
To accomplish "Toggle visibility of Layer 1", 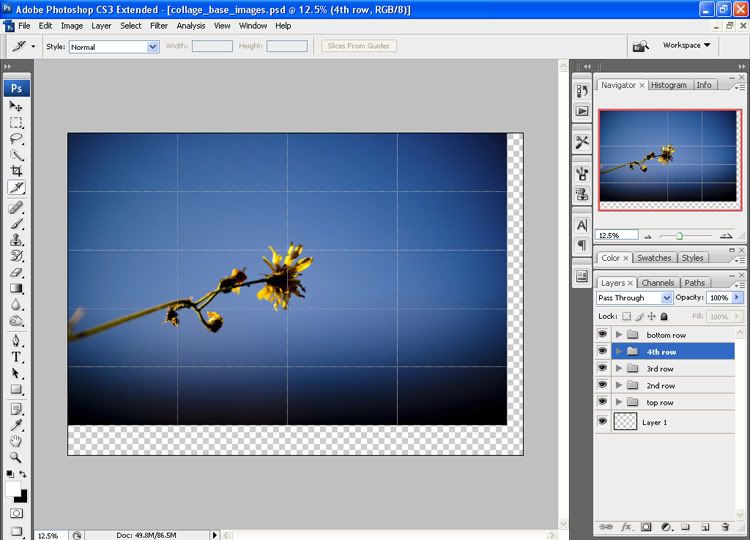I will point(602,421).
